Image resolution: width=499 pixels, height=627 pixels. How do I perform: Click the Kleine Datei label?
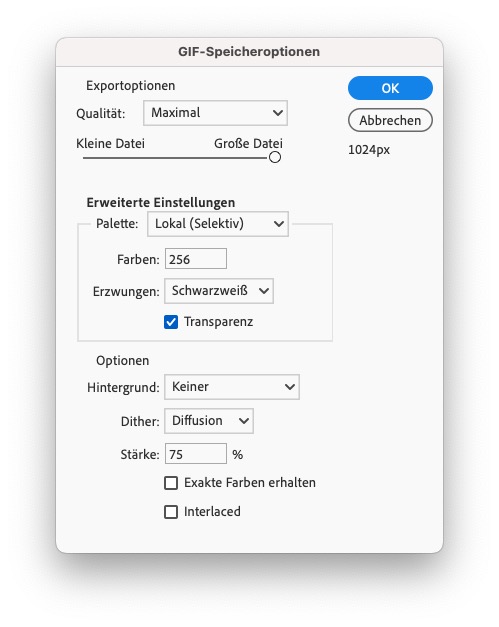(x=110, y=144)
